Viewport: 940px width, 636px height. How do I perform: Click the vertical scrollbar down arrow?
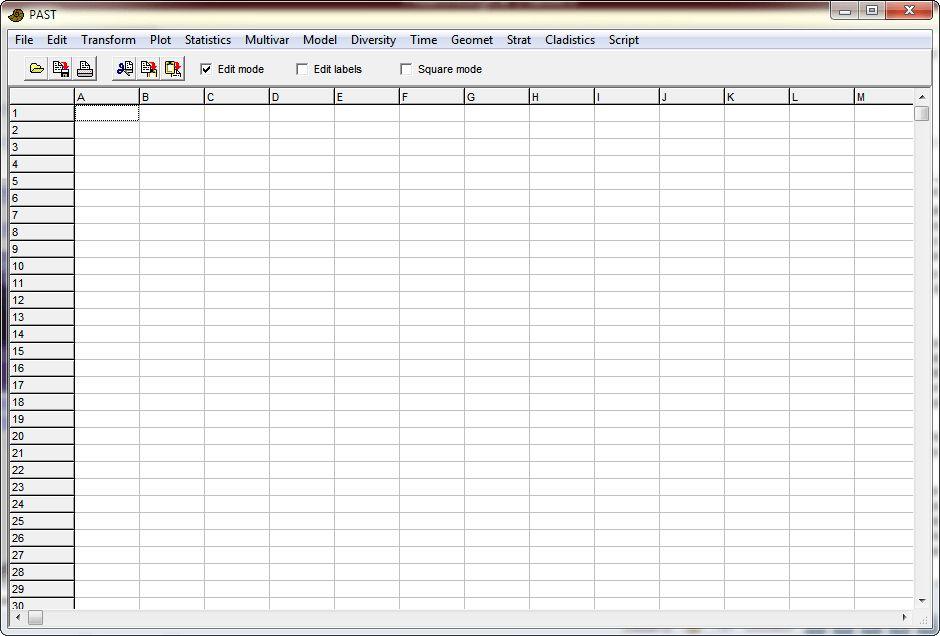(x=922, y=601)
